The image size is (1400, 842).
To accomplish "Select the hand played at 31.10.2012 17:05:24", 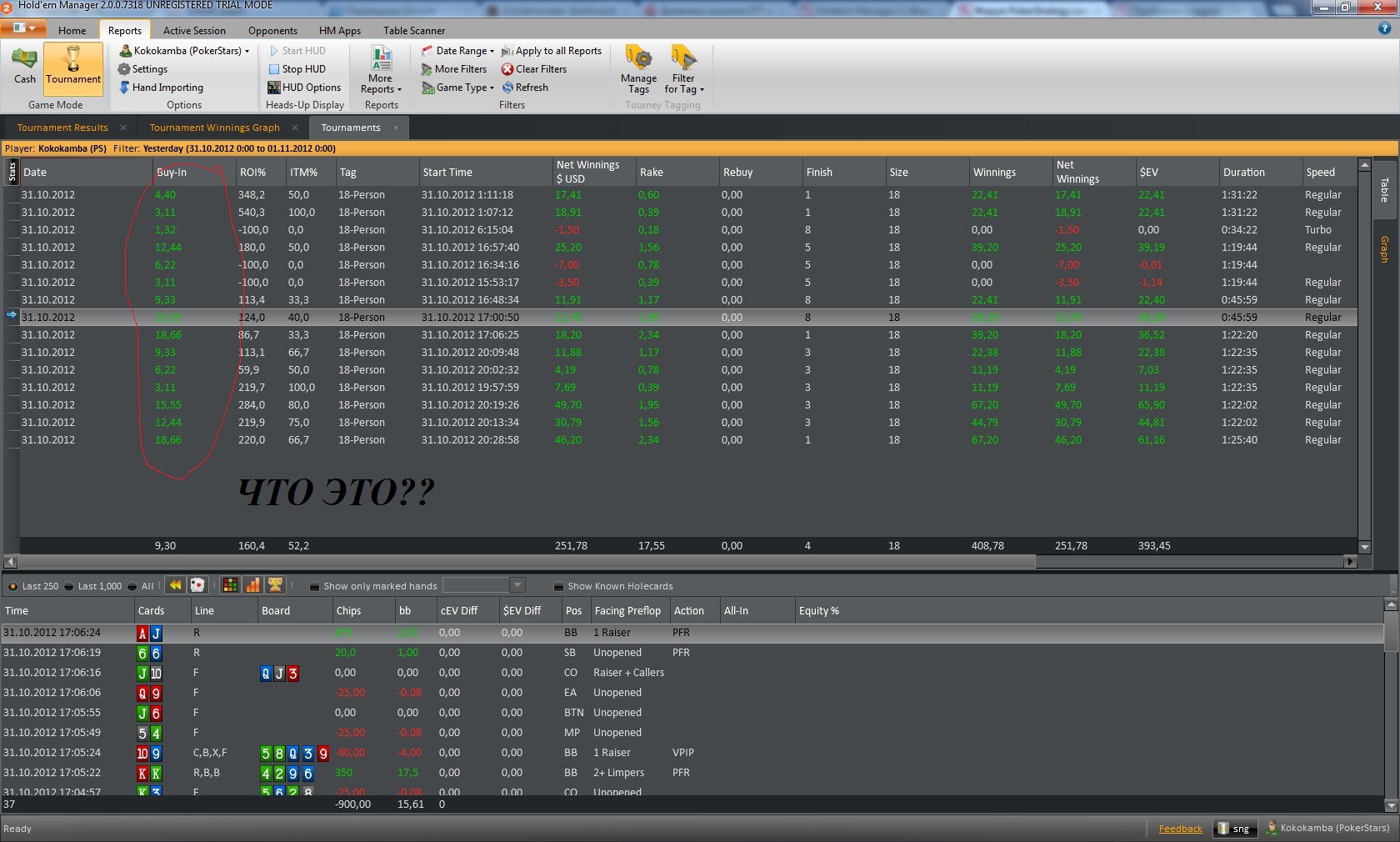I will tap(692, 753).
